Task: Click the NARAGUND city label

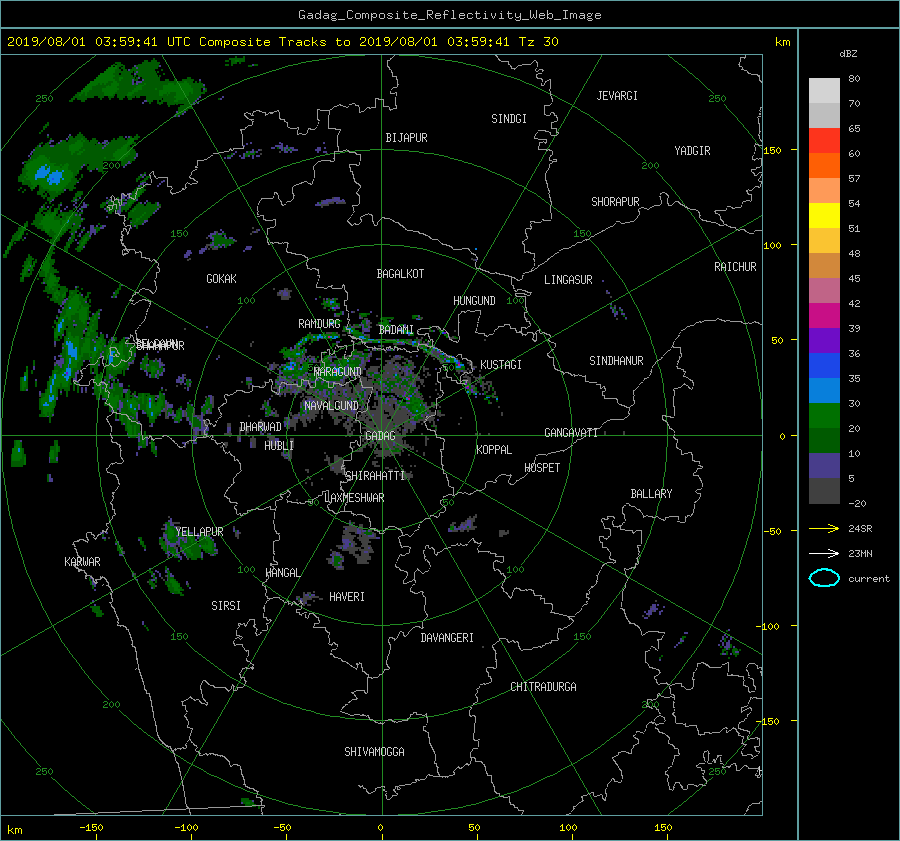Action: pos(337,372)
